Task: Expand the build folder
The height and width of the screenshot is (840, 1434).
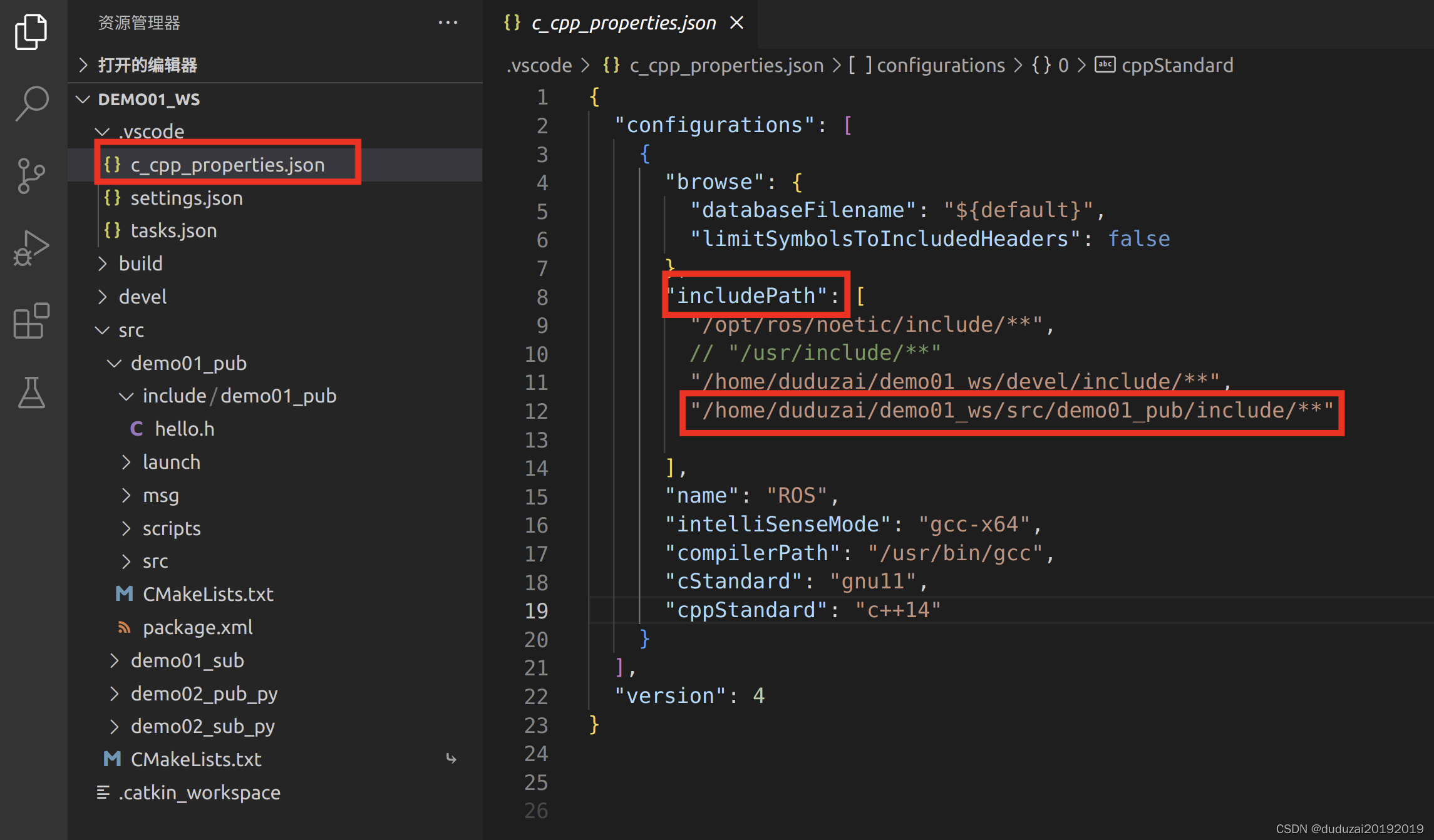Action: point(275,264)
